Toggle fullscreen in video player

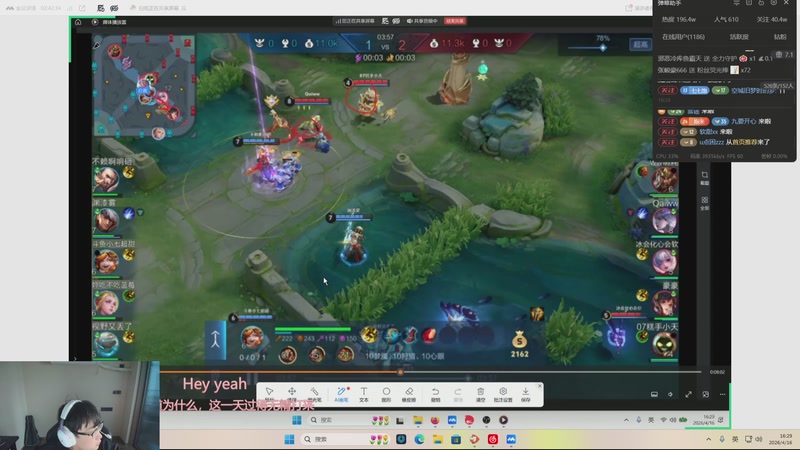pos(688,394)
